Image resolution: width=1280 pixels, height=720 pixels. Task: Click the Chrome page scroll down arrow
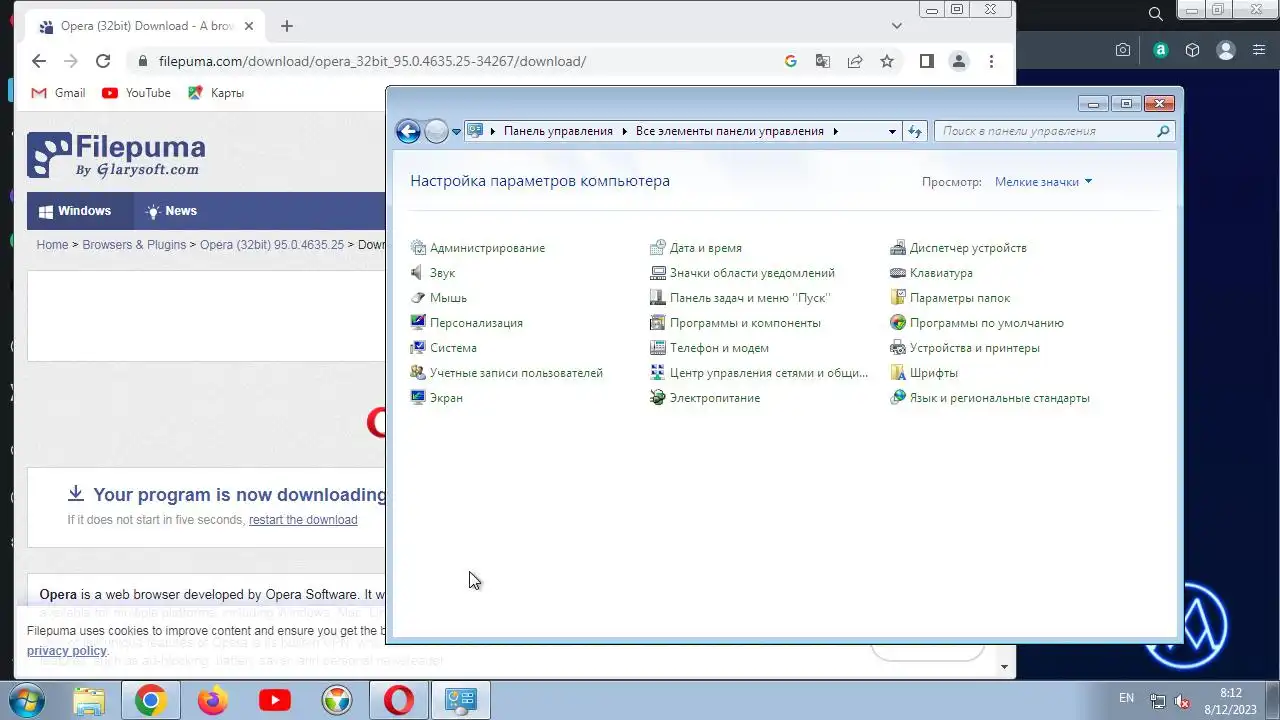[1005, 667]
